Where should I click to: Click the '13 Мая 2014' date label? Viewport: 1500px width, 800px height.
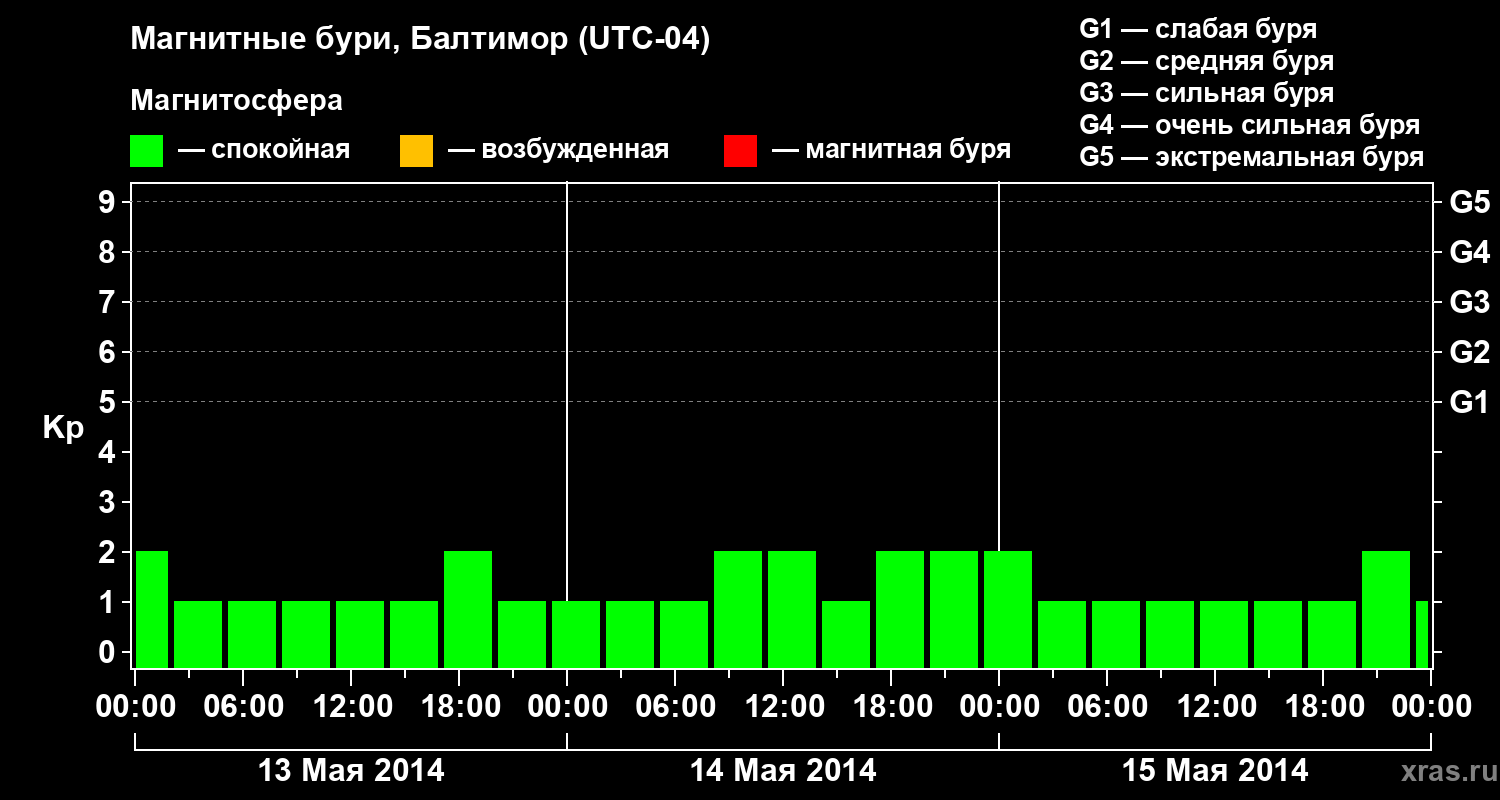pos(351,771)
